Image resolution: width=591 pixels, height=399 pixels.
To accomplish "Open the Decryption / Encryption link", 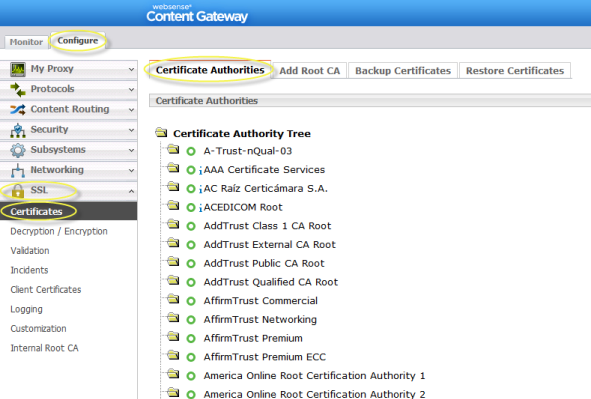I will coord(59,231).
